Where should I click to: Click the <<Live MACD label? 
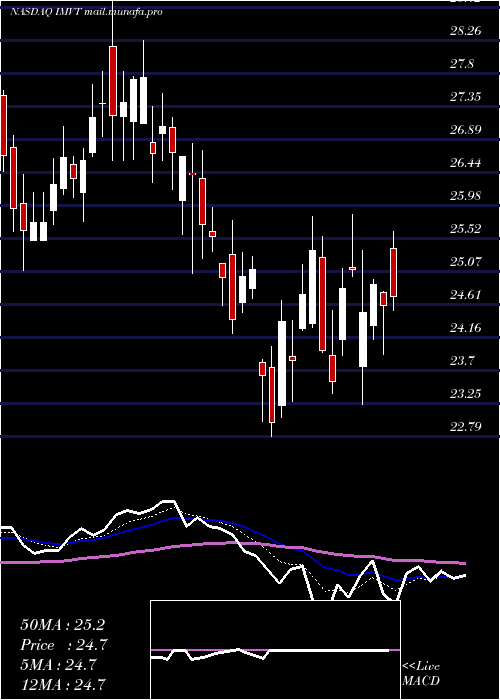point(421,673)
